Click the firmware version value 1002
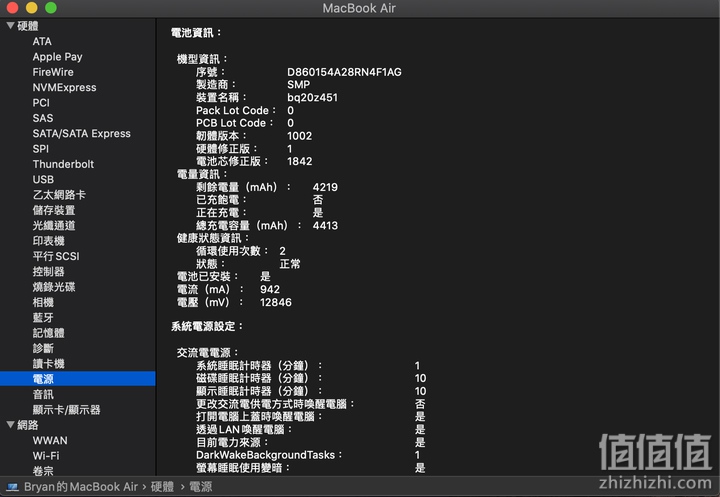The width and height of the screenshot is (720, 497). [299, 136]
